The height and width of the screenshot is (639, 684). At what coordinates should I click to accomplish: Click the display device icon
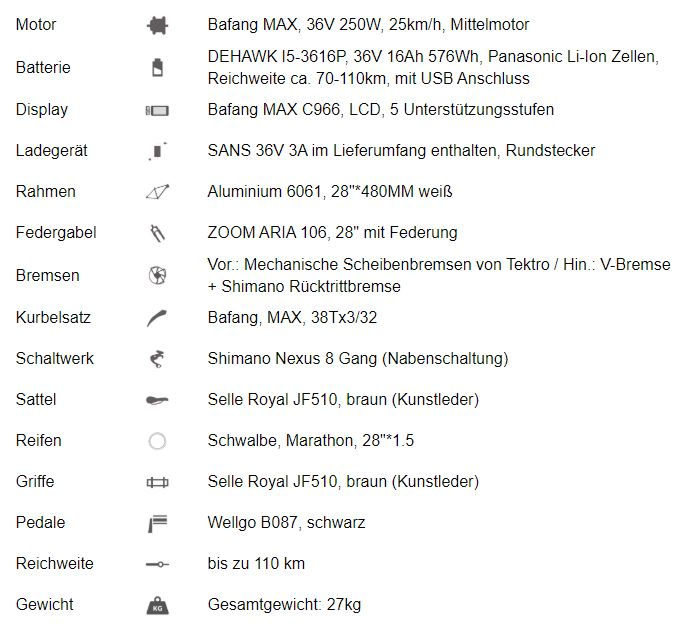point(157,111)
